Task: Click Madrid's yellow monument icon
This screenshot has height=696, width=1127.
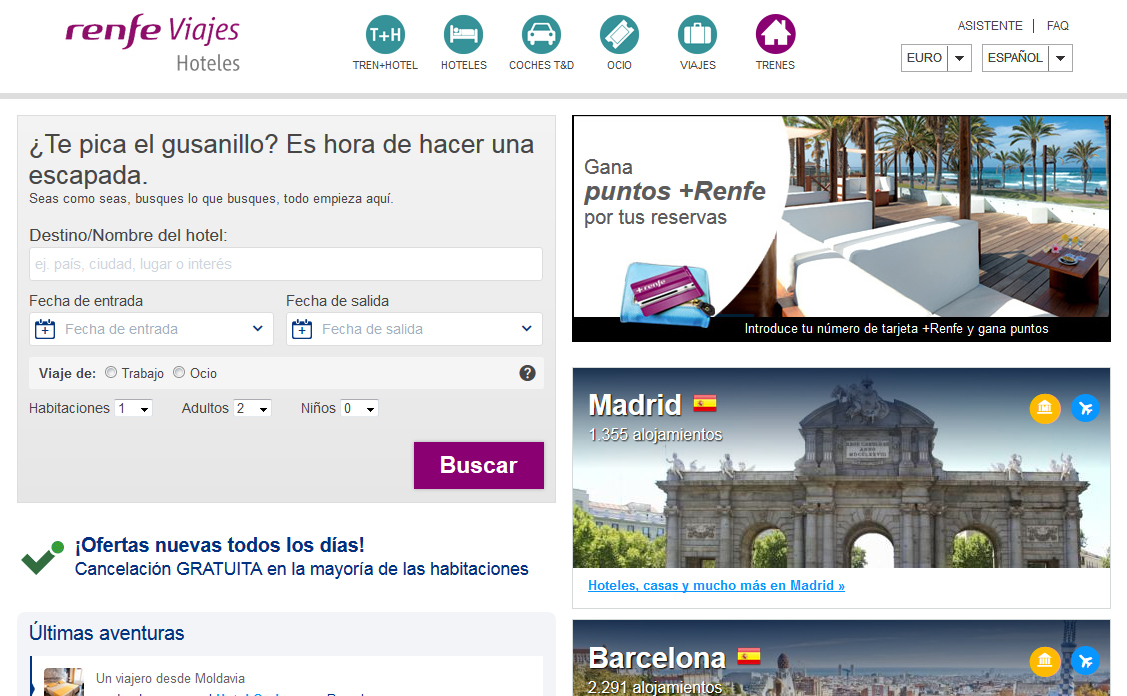Action: 1045,408
